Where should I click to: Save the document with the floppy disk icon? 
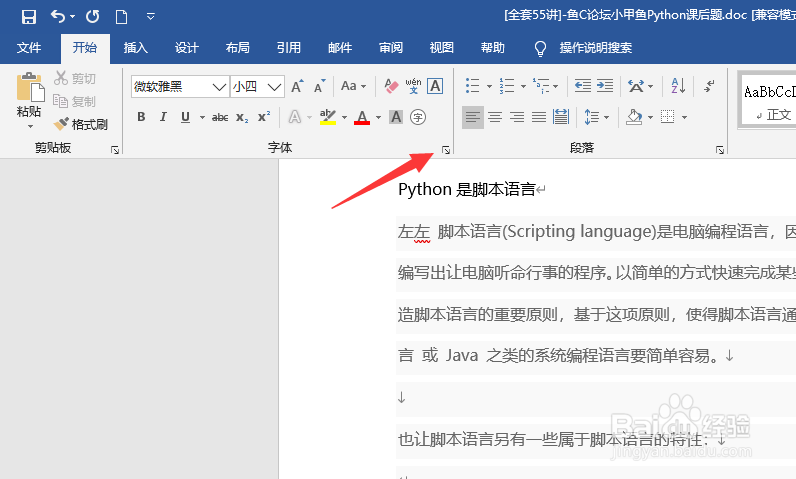[29, 17]
